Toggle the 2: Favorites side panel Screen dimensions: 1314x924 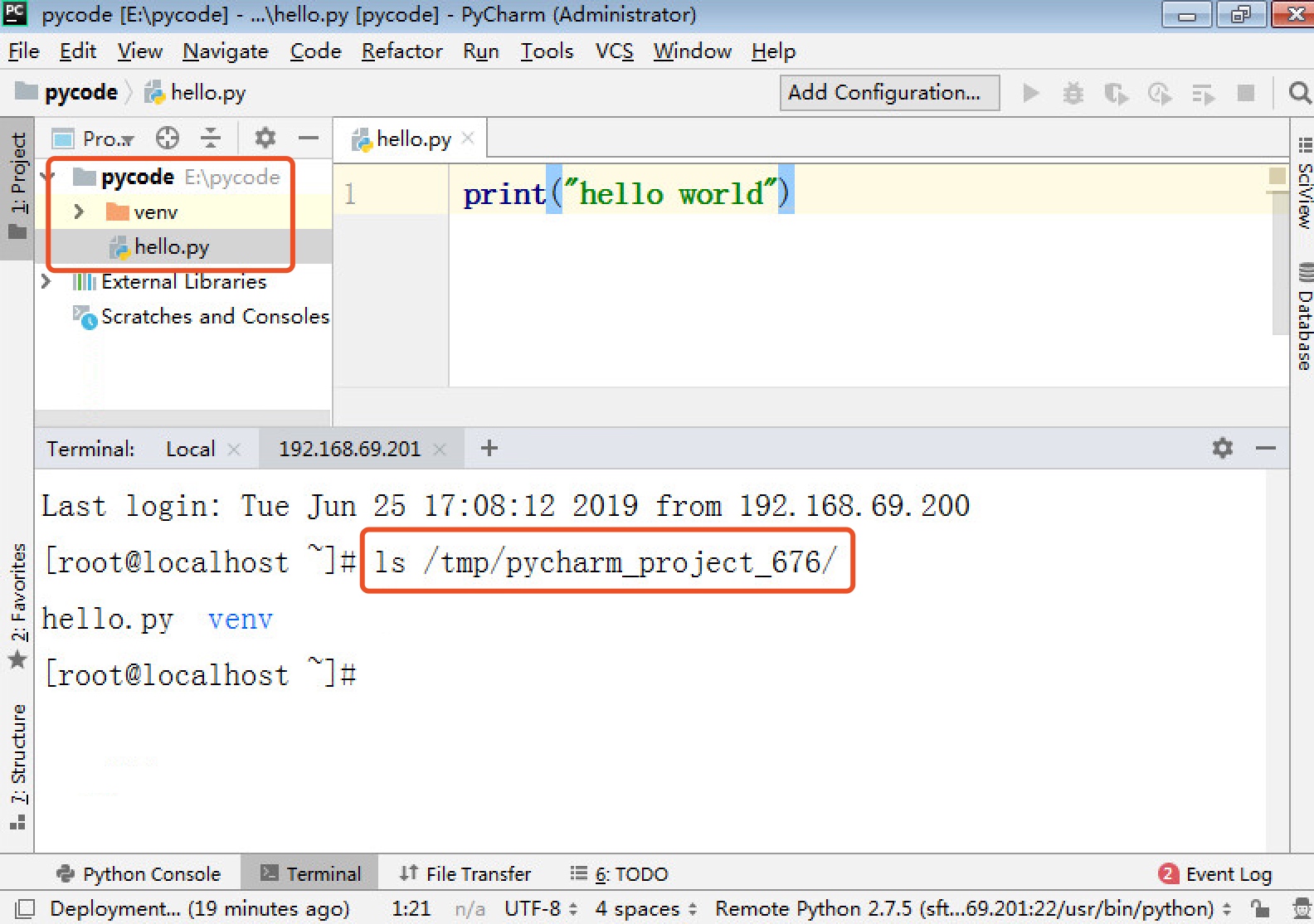pyautogui.click(x=17, y=607)
